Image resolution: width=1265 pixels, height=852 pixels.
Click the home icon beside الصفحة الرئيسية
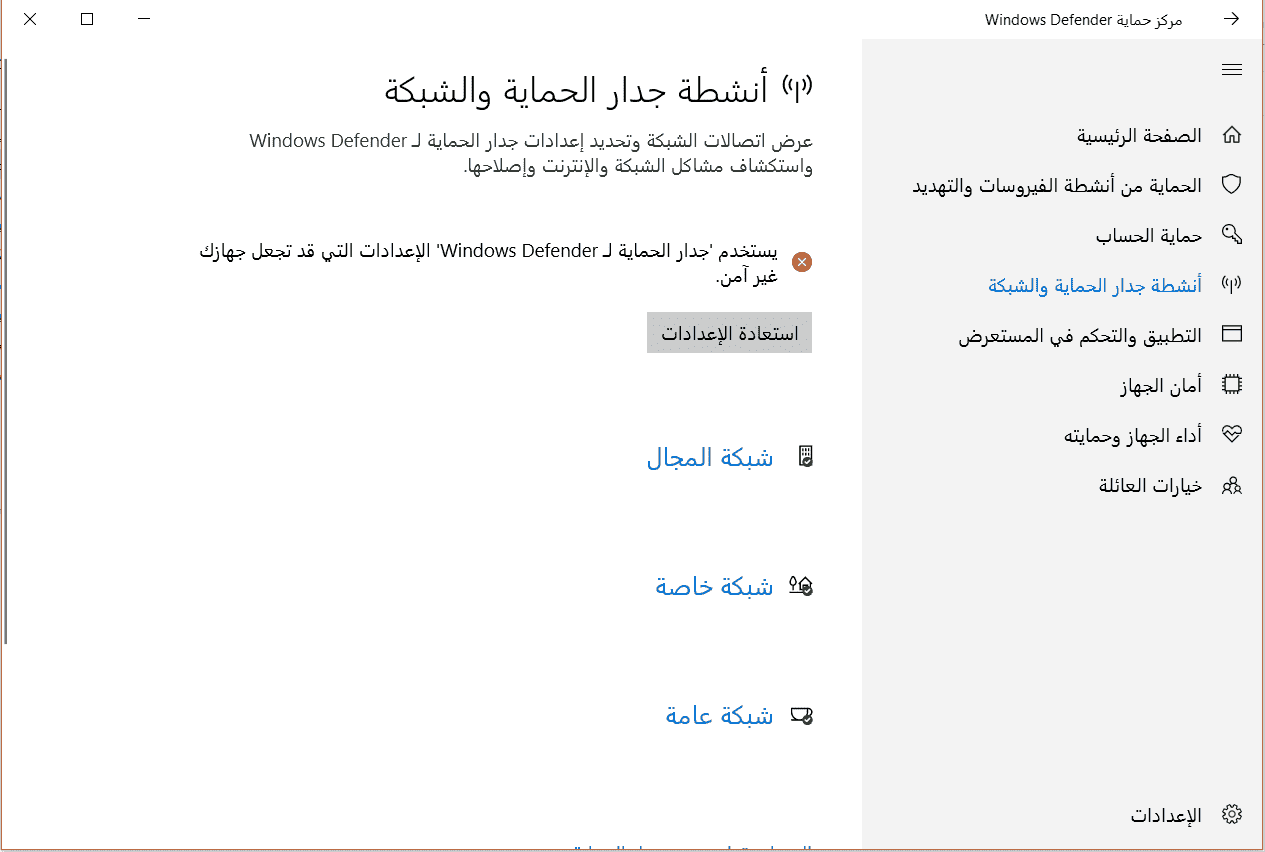coord(1232,135)
